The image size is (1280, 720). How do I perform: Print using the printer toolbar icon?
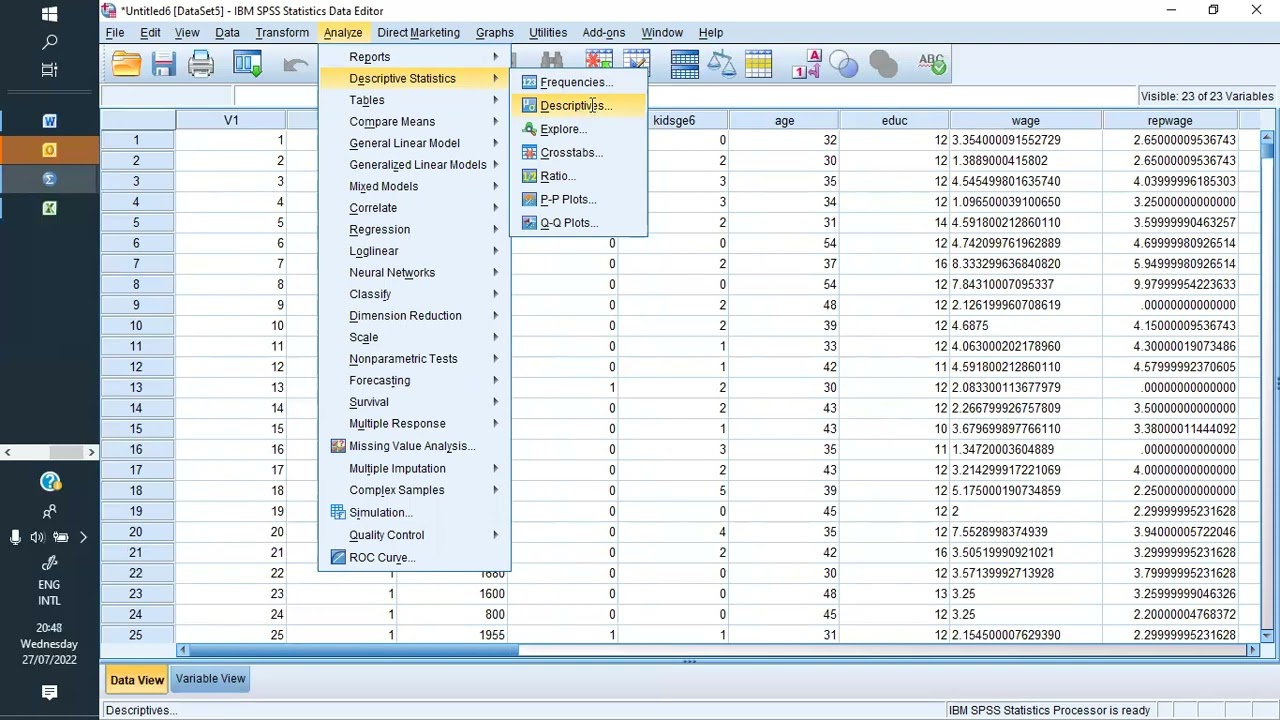201,65
